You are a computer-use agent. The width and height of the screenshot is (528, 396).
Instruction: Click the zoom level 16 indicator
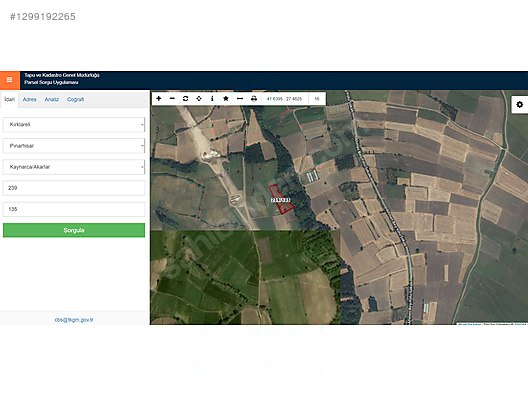tap(317, 99)
